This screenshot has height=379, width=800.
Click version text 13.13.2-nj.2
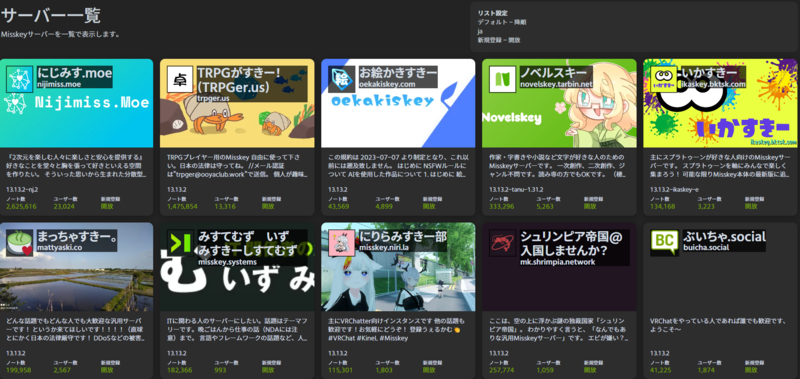22,190
